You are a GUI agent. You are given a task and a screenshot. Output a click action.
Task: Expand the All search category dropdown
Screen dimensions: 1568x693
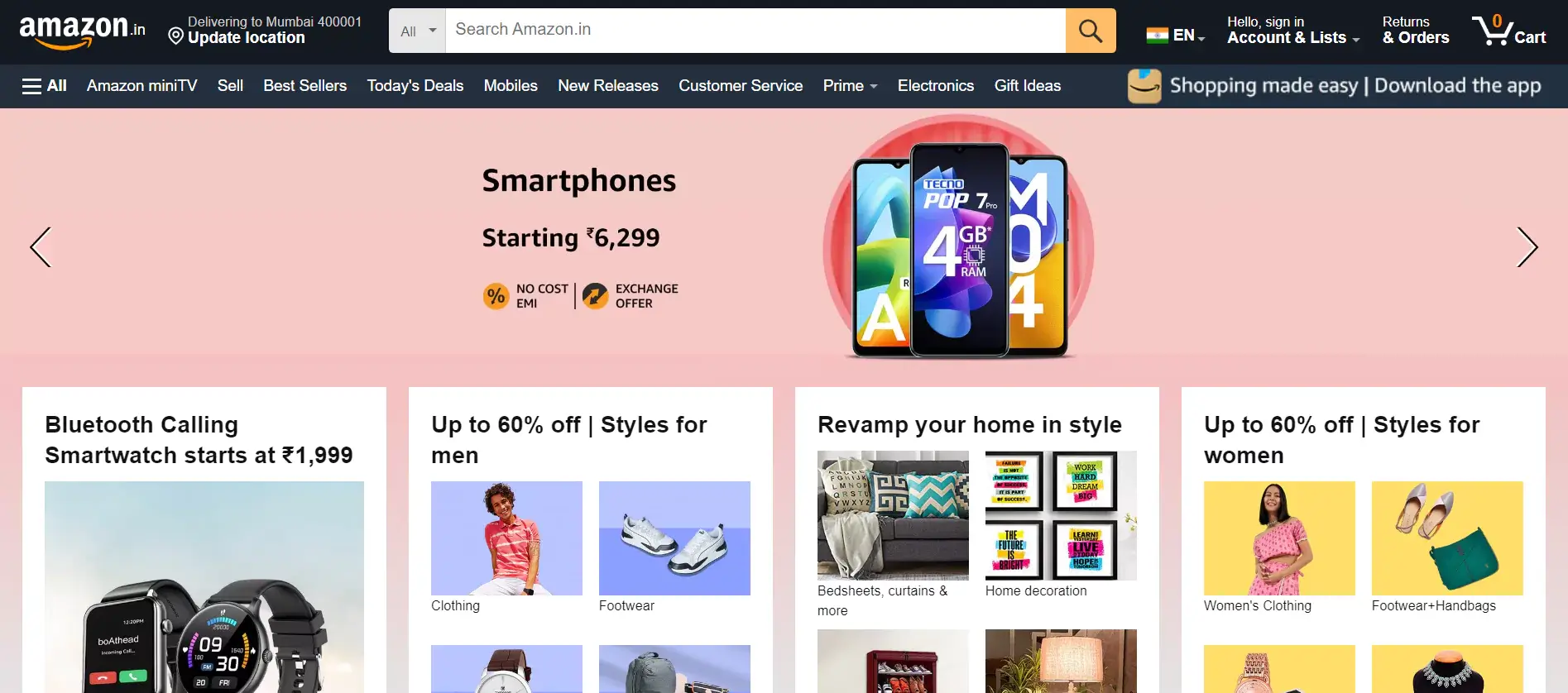417,31
